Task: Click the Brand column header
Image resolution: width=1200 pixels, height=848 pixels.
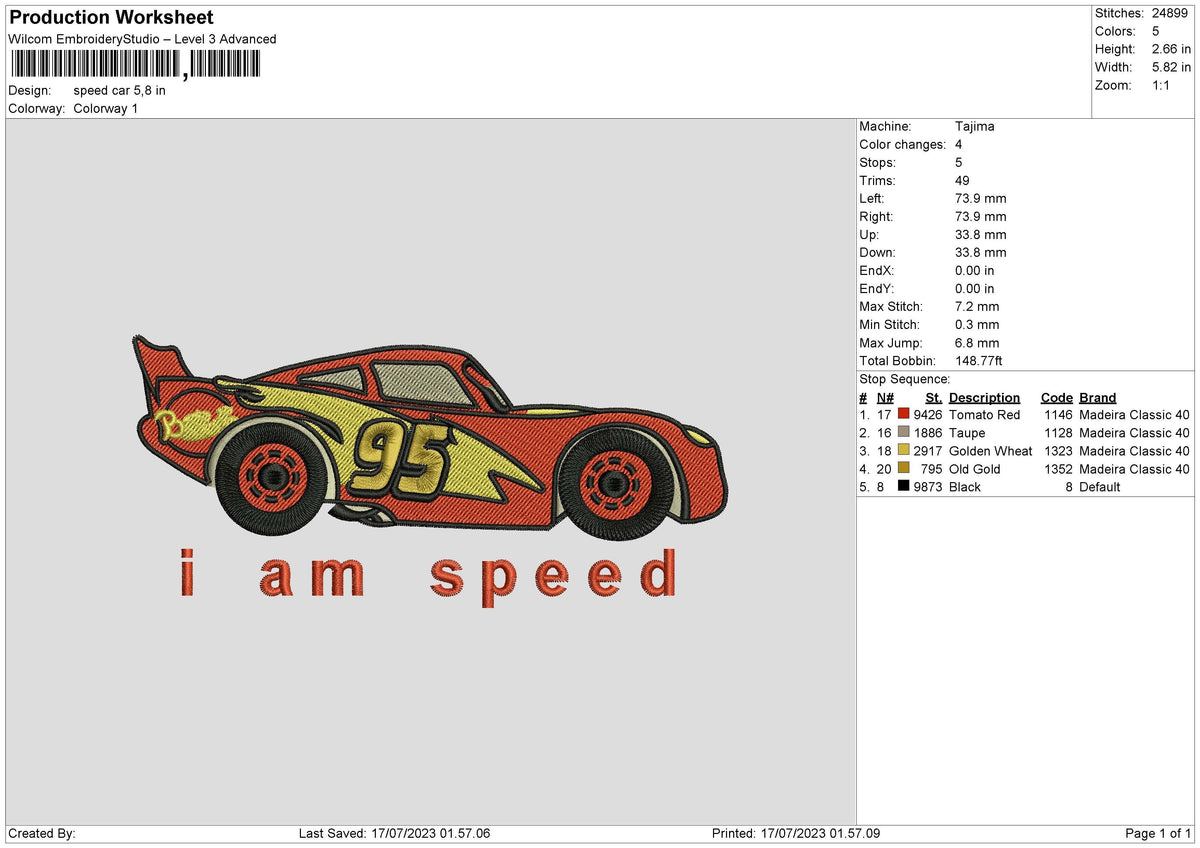Action: (1097, 397)
